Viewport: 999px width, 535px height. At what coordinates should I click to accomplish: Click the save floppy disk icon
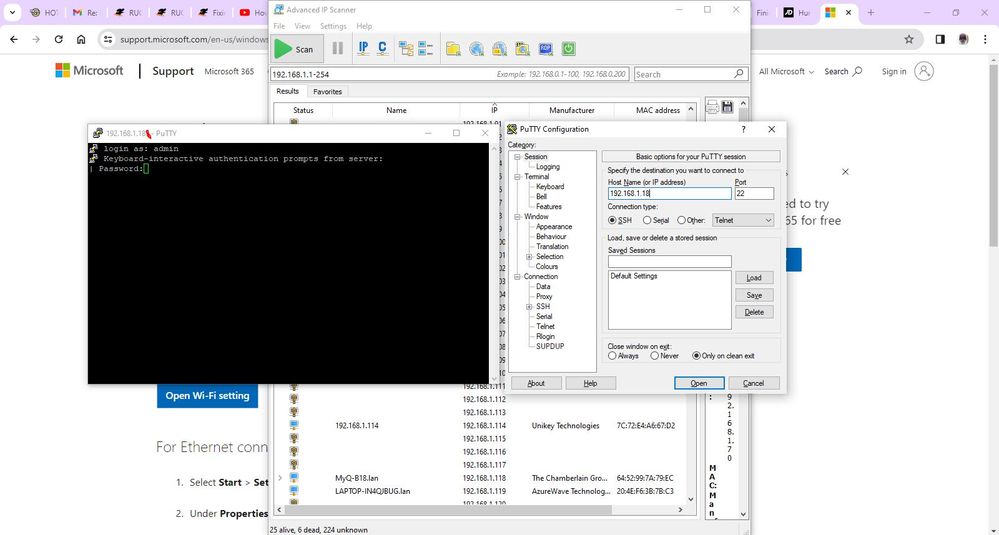(x=727, y=107)
